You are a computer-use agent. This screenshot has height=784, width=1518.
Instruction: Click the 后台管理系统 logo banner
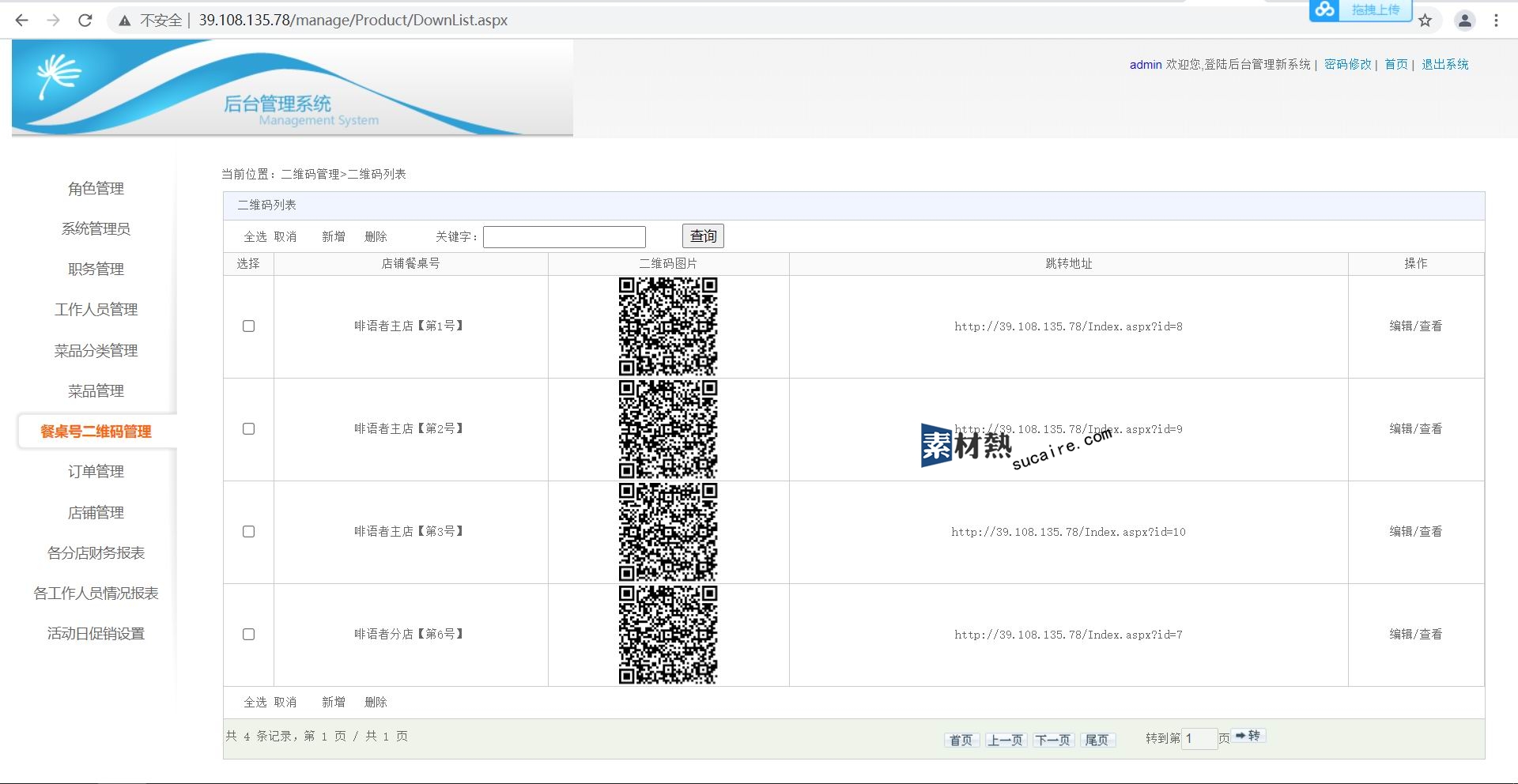click(x=292, y=88)
